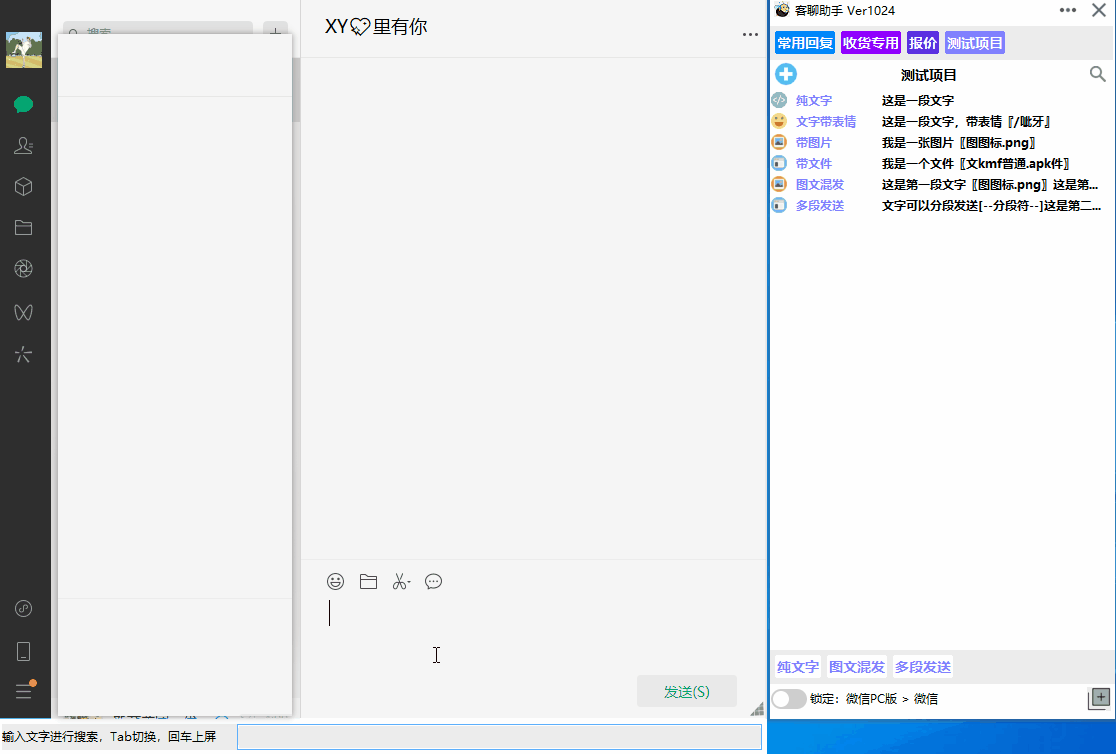This screenshot has width=1116, height=754.
Task: Open the WeChat hamburger settings menu
Action: [x=24, y=691]
